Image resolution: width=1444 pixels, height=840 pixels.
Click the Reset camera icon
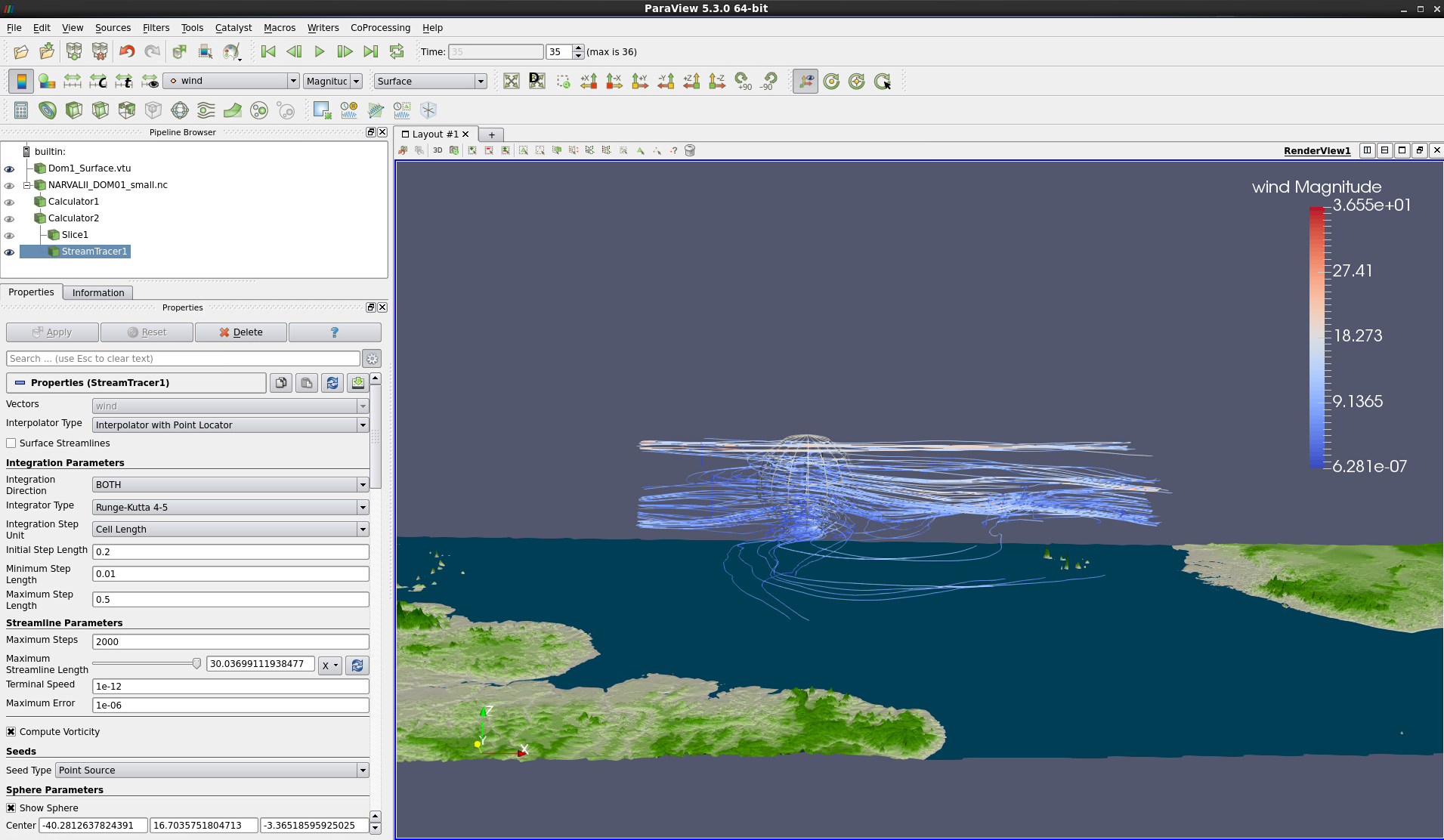tap(512, 81)
